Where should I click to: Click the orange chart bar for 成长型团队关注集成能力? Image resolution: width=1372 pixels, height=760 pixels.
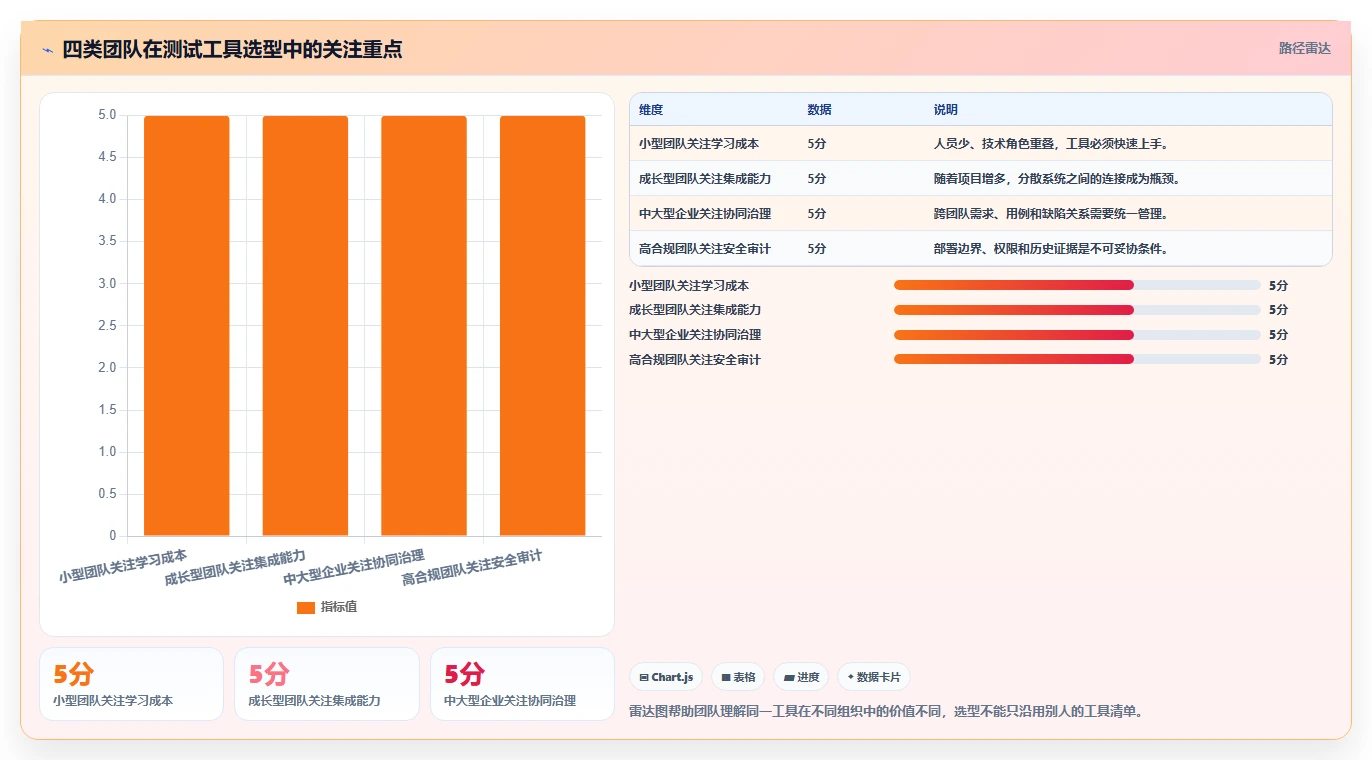tap(305, 326)
